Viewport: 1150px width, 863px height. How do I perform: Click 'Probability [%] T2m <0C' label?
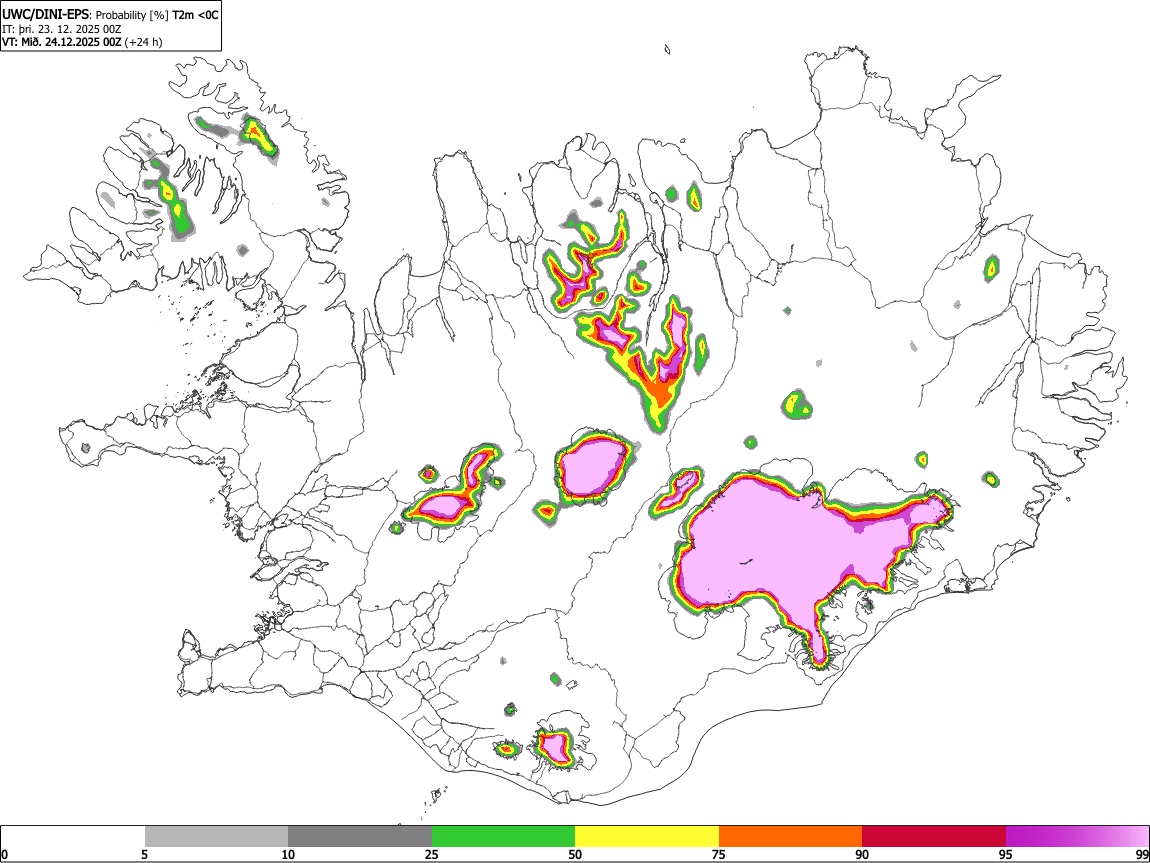[157, 15]
